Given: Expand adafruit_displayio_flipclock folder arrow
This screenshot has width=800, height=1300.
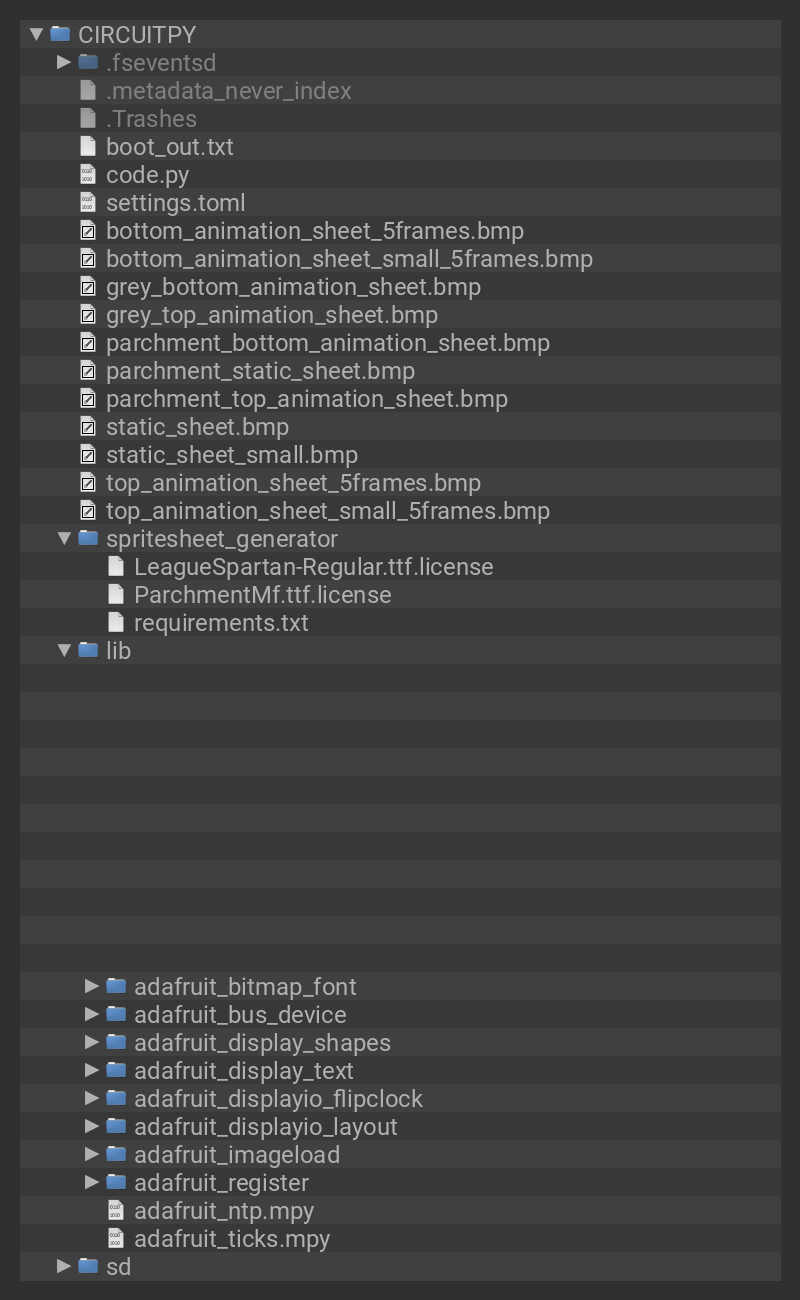Looking at the screenshot, I should 92,1098.
